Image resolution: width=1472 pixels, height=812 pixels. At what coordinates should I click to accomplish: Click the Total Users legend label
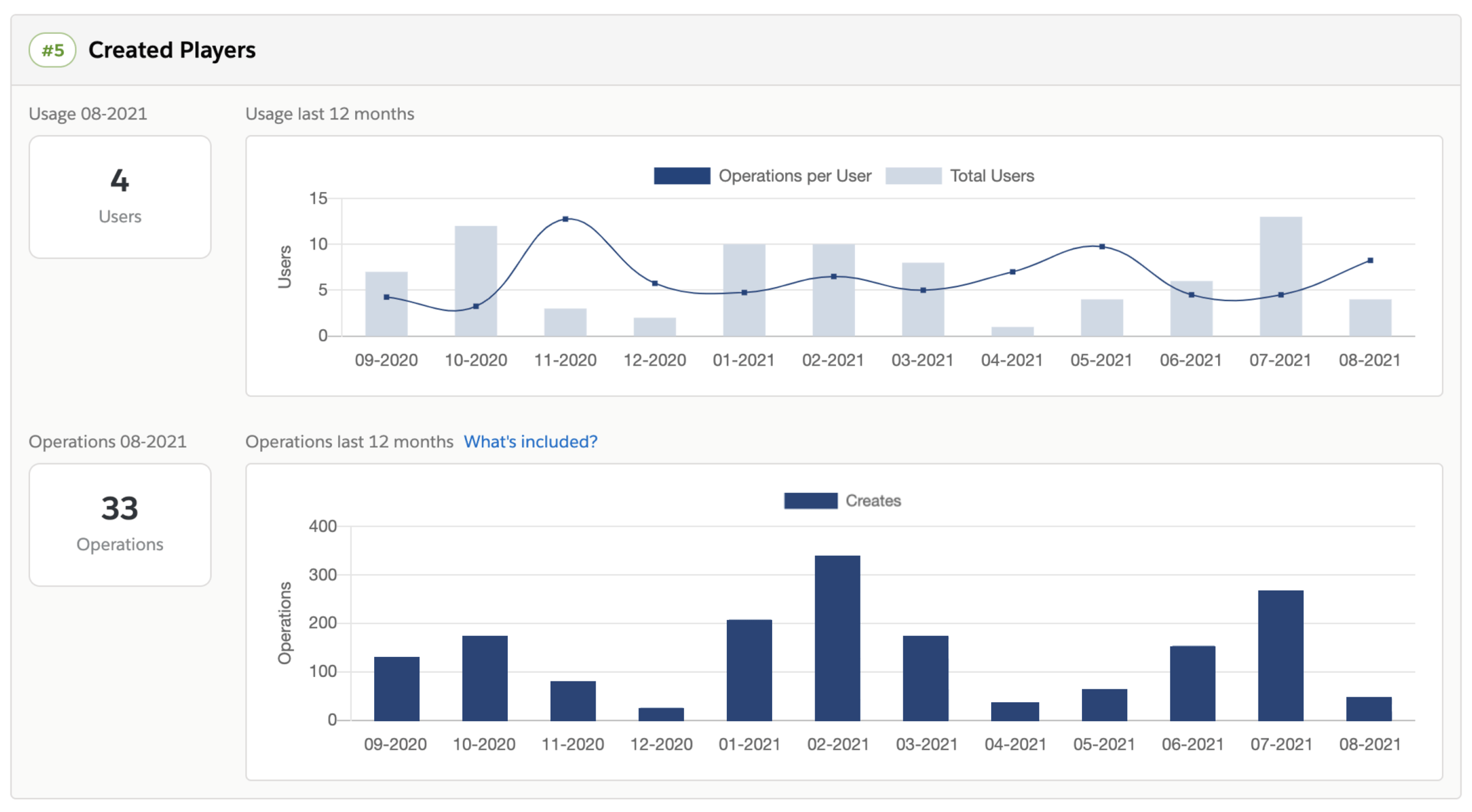click(992, 176)
